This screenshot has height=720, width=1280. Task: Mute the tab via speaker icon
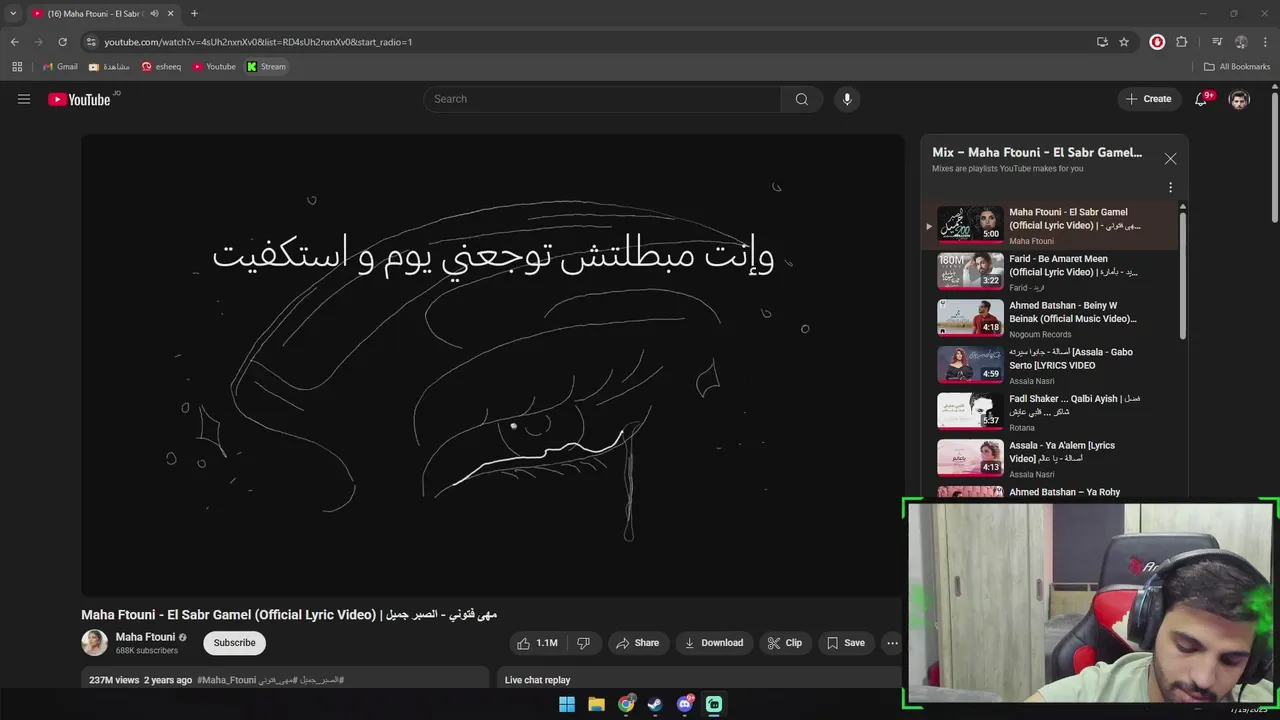(x=154, y=14)
